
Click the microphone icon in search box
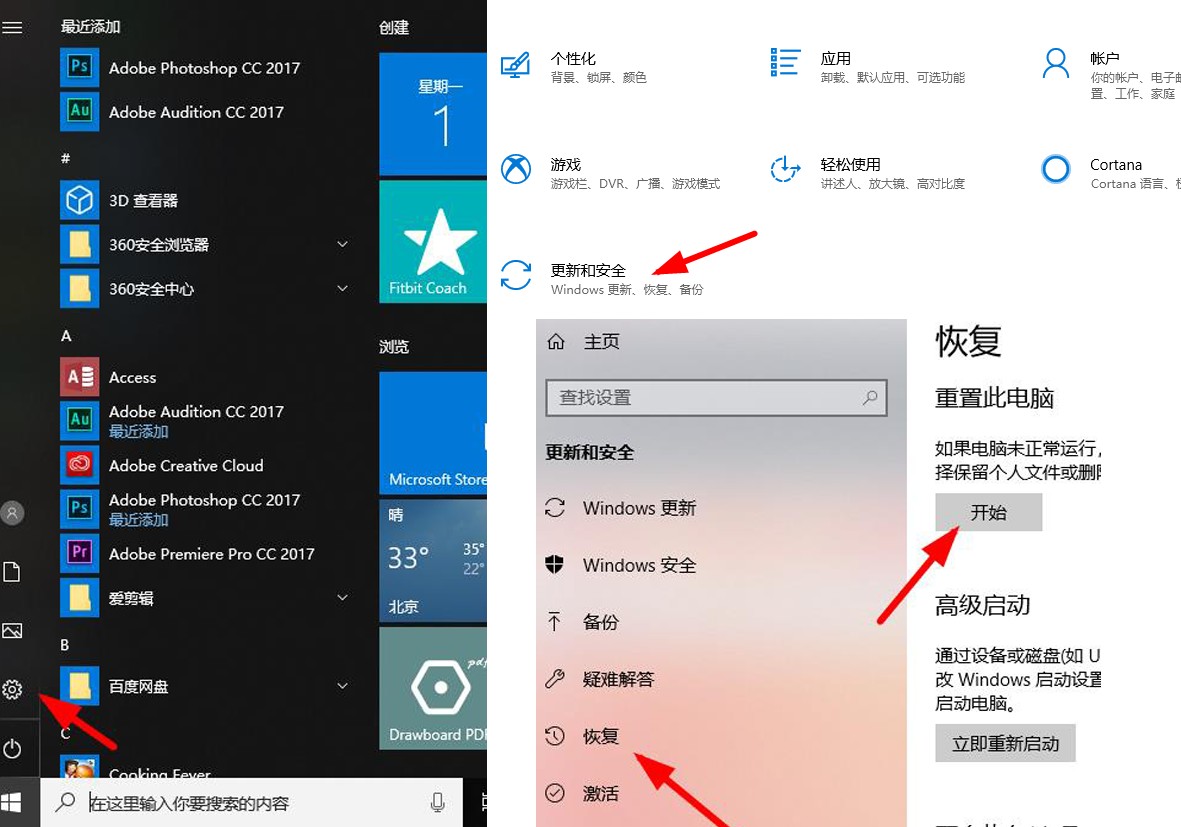tap(438, 803)
